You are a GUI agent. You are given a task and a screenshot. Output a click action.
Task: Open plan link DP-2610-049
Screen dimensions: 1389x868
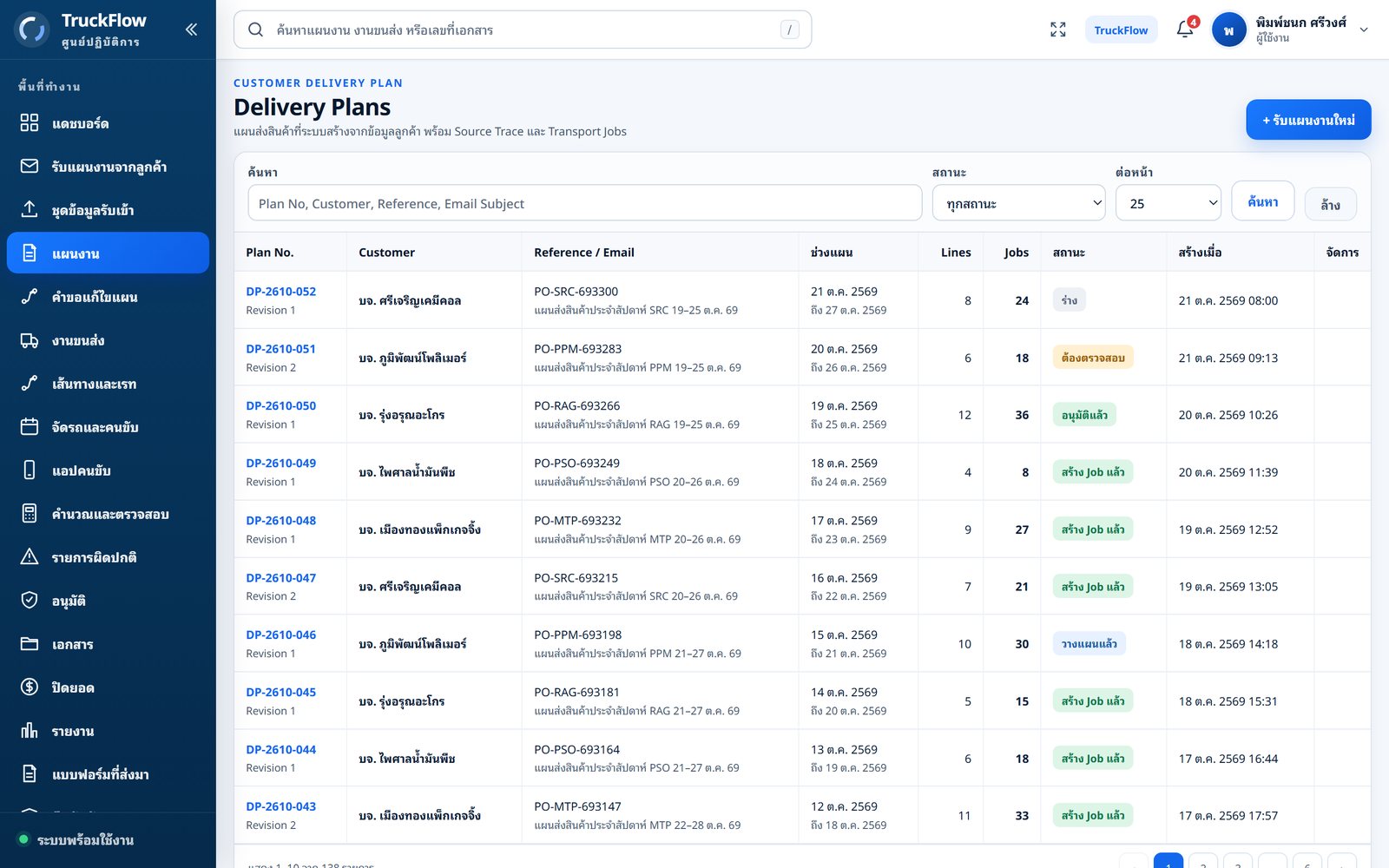280,464
